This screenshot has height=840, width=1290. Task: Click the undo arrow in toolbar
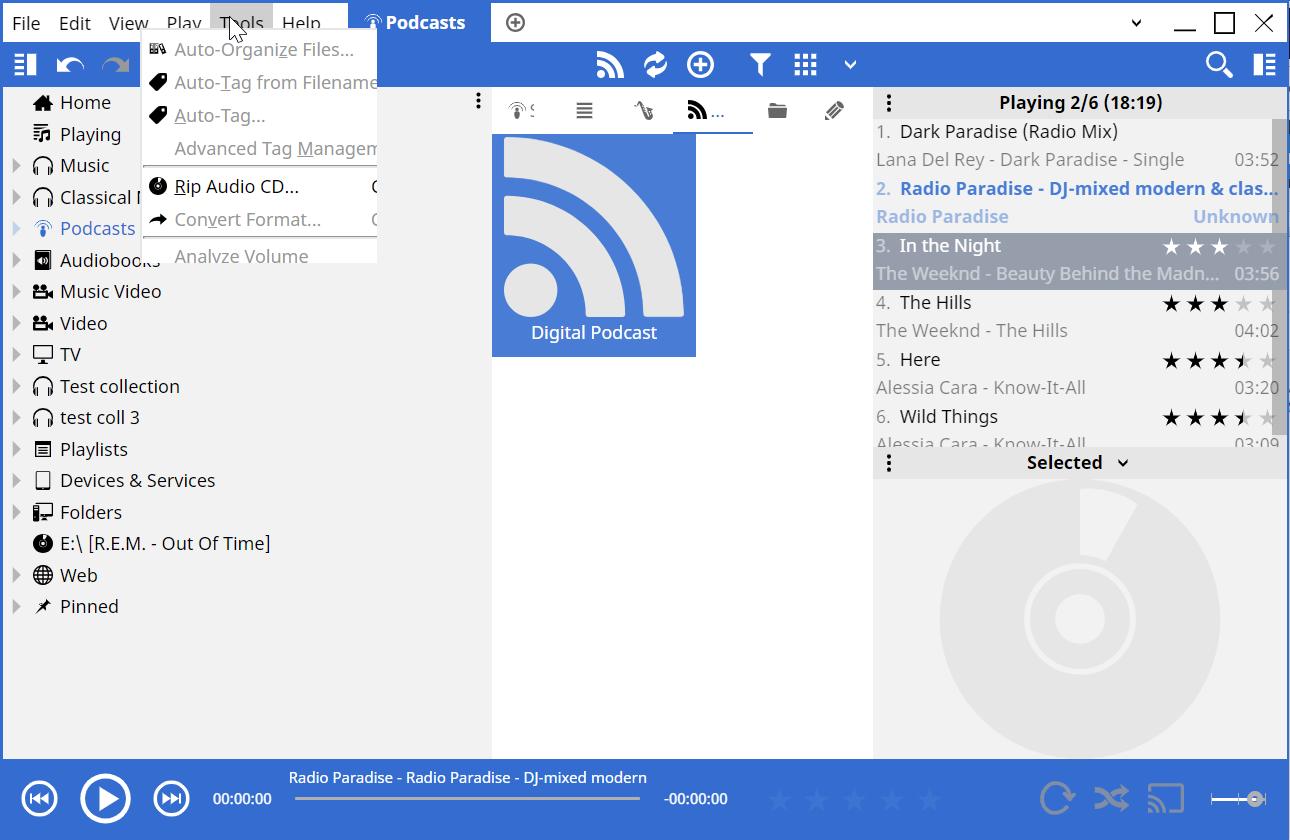[x=70, y=65]
